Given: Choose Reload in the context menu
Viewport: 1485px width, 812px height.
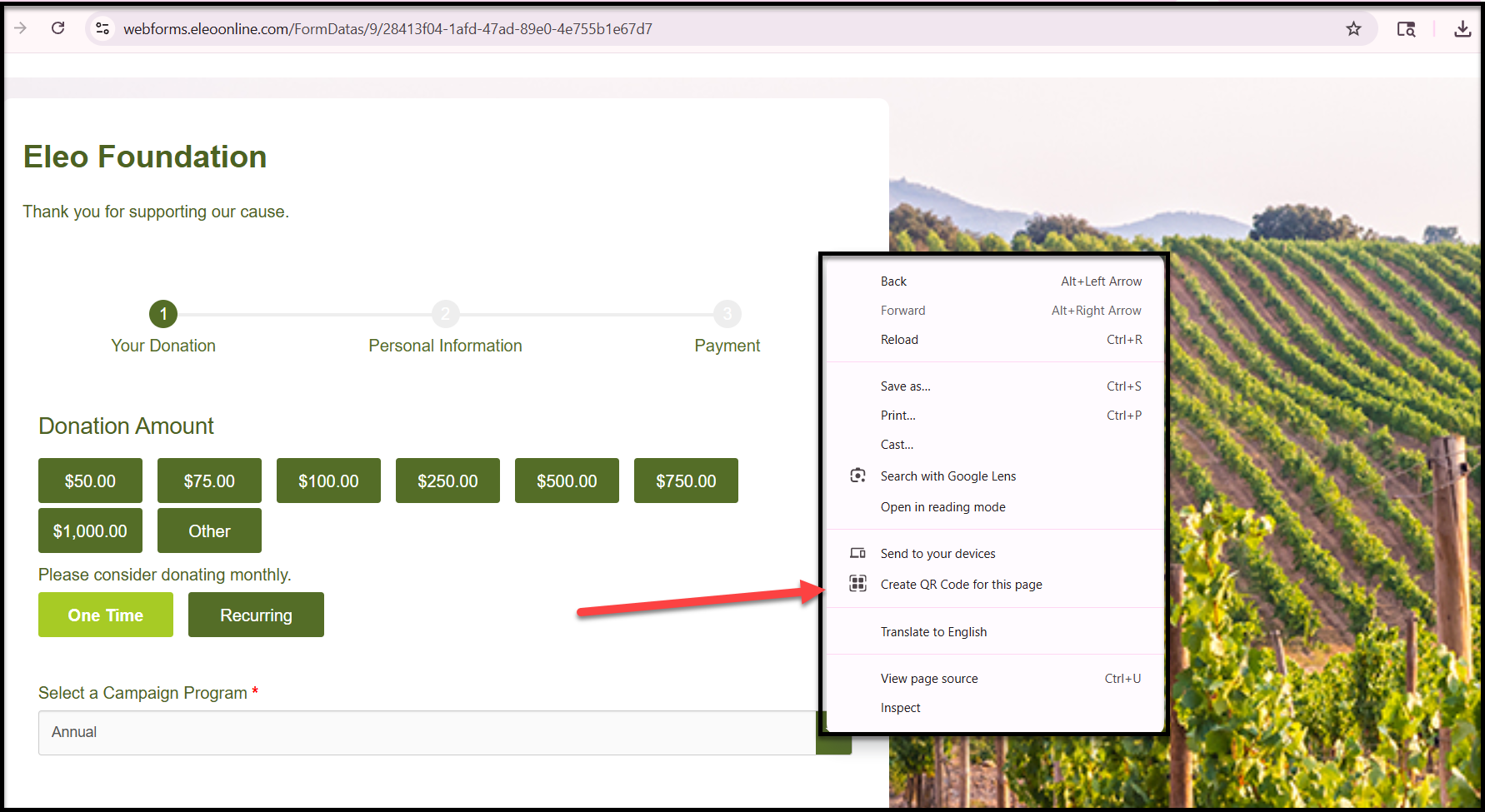Looking at the screenshot, I should coord(995,340).
